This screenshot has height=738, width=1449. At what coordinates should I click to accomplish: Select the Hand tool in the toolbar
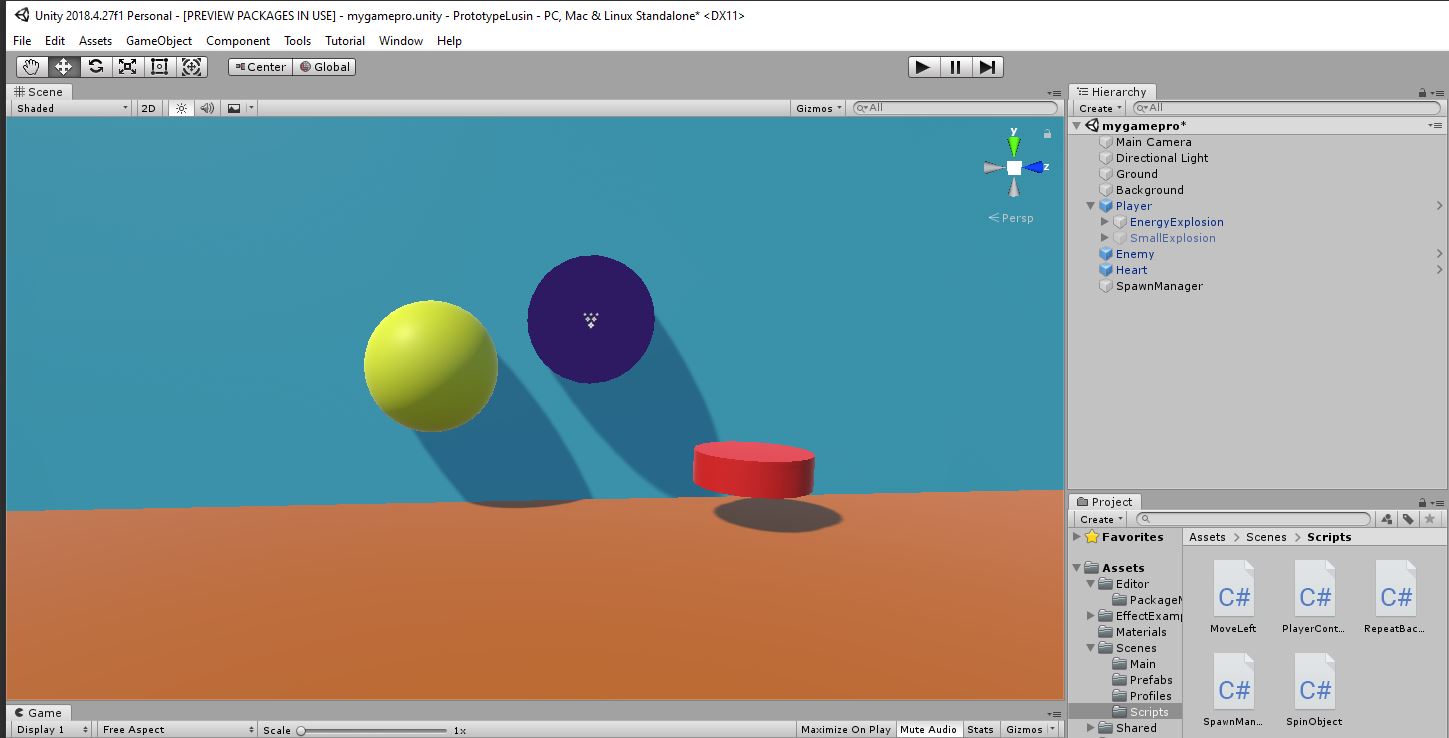[31, 66]
